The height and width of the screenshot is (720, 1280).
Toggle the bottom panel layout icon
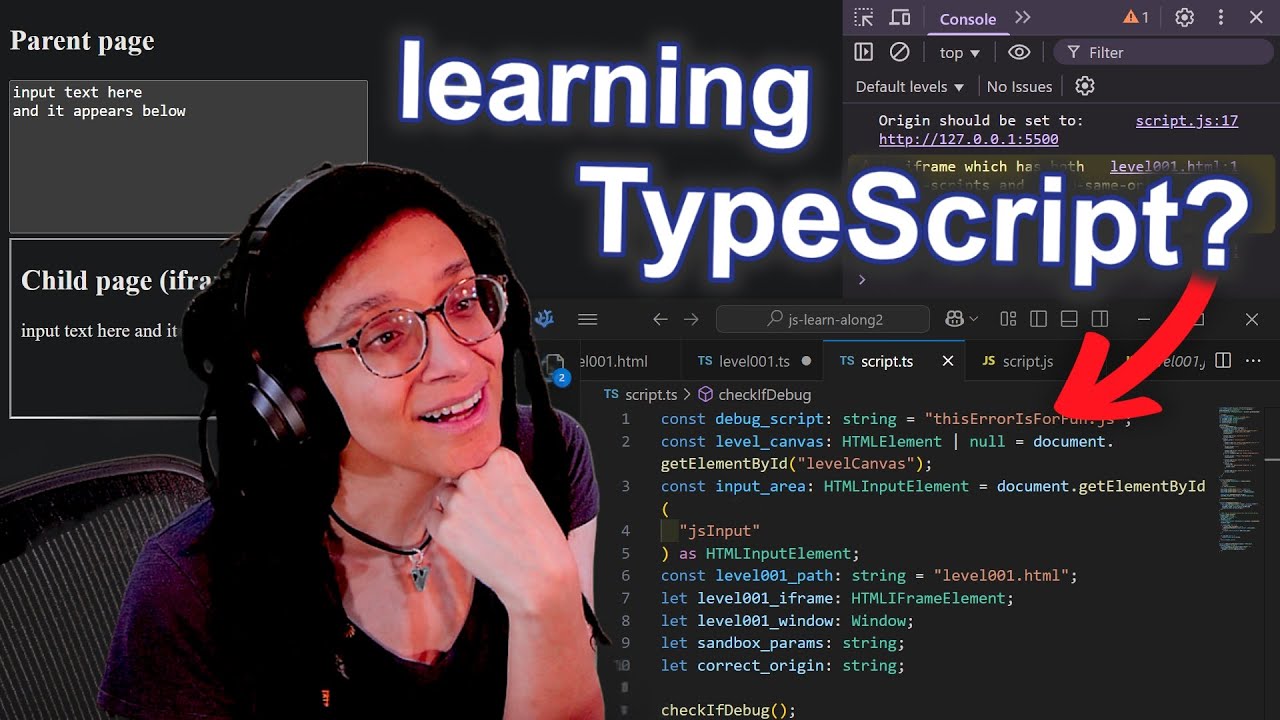pos(1069,319)
